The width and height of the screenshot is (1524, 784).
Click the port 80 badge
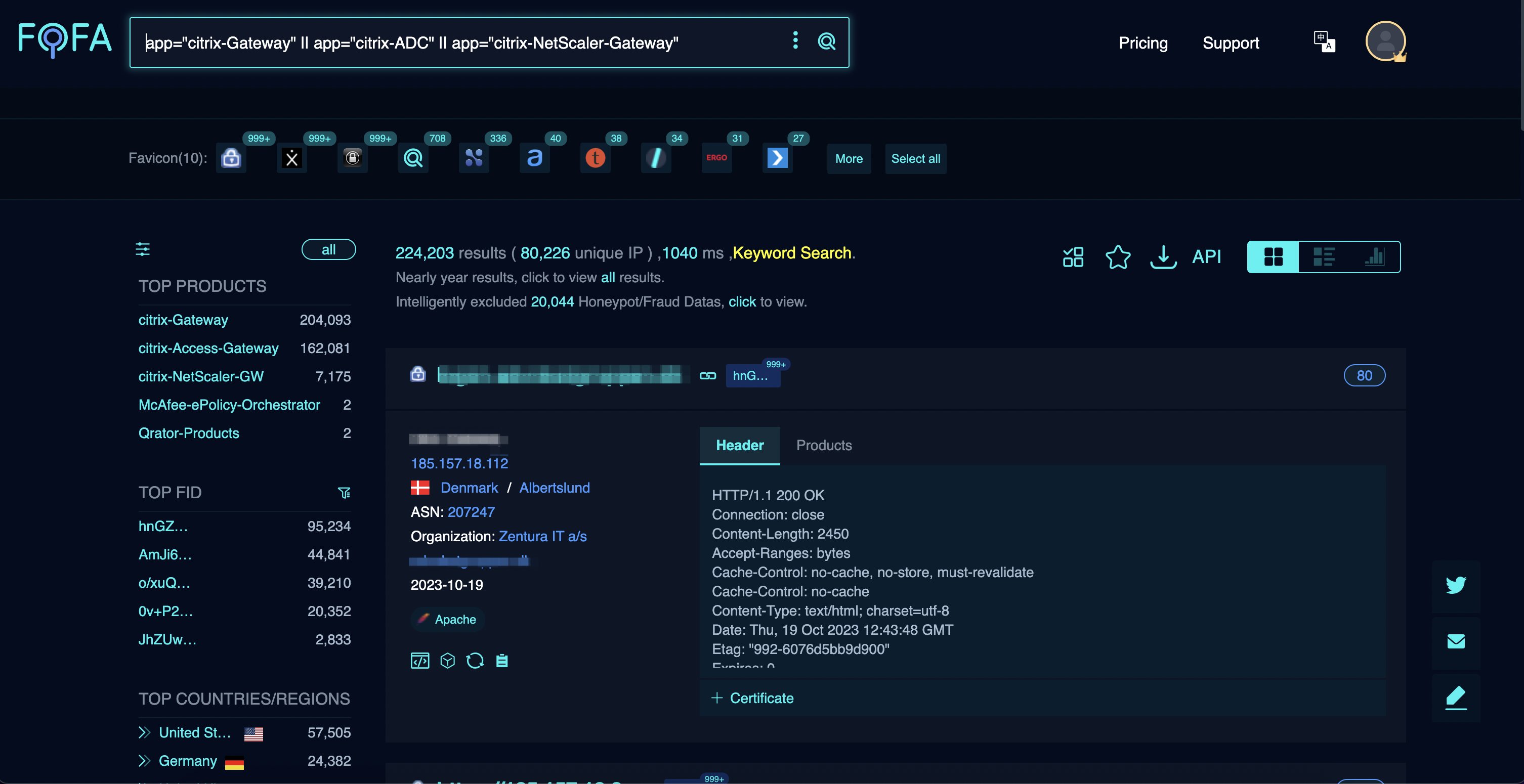(x=1364, y=375)
